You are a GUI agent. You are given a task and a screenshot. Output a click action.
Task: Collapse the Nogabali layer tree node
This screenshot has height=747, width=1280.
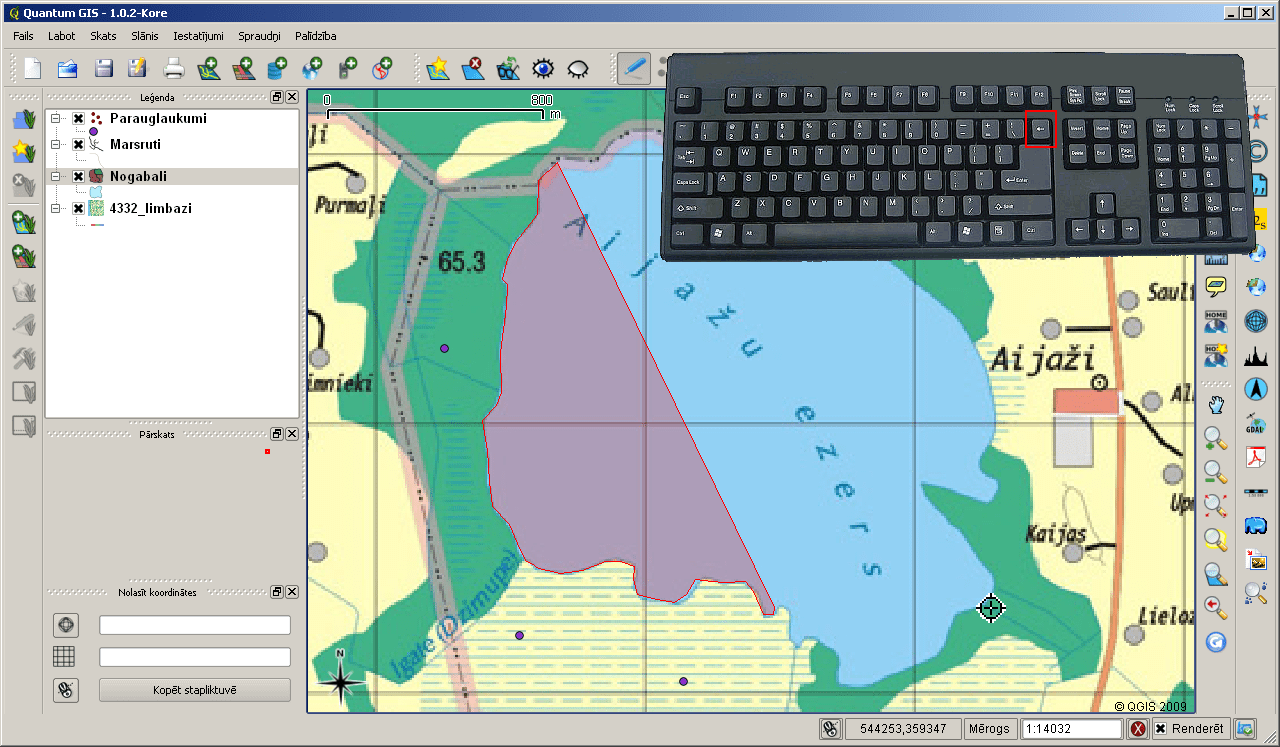[56, 176]
